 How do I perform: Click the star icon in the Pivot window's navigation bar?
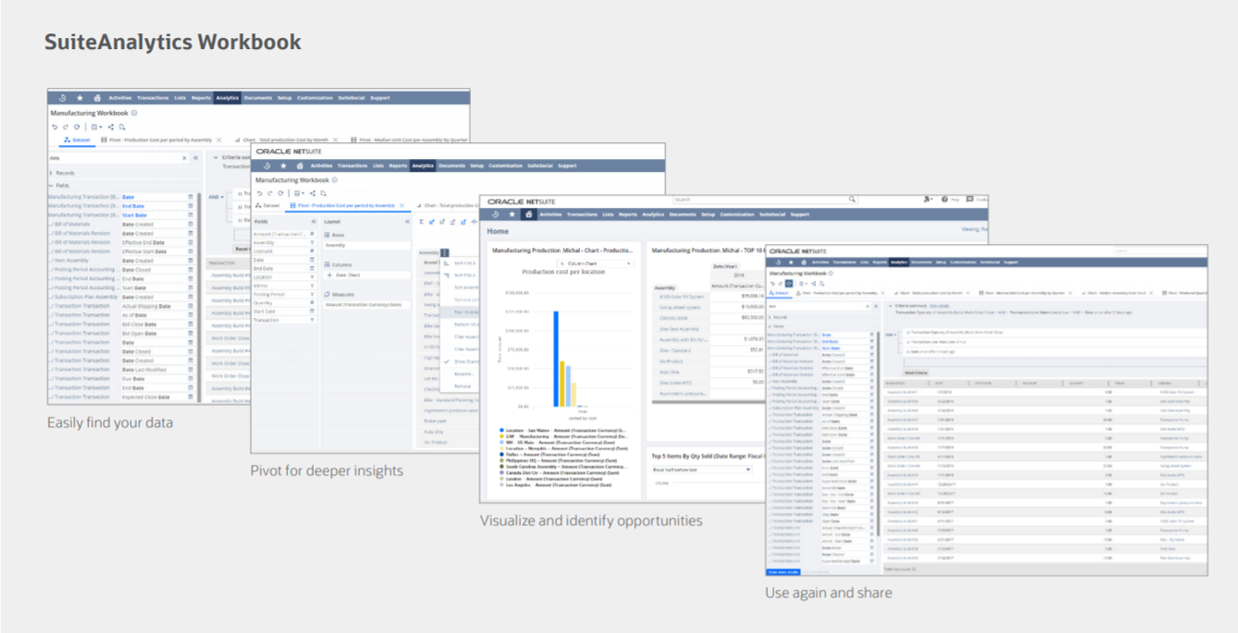283,166
